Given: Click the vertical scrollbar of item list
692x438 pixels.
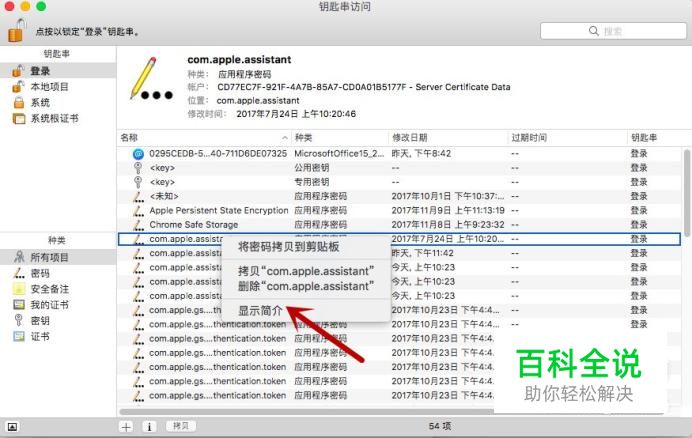Looking at the screenshot, I should point(687,192).
